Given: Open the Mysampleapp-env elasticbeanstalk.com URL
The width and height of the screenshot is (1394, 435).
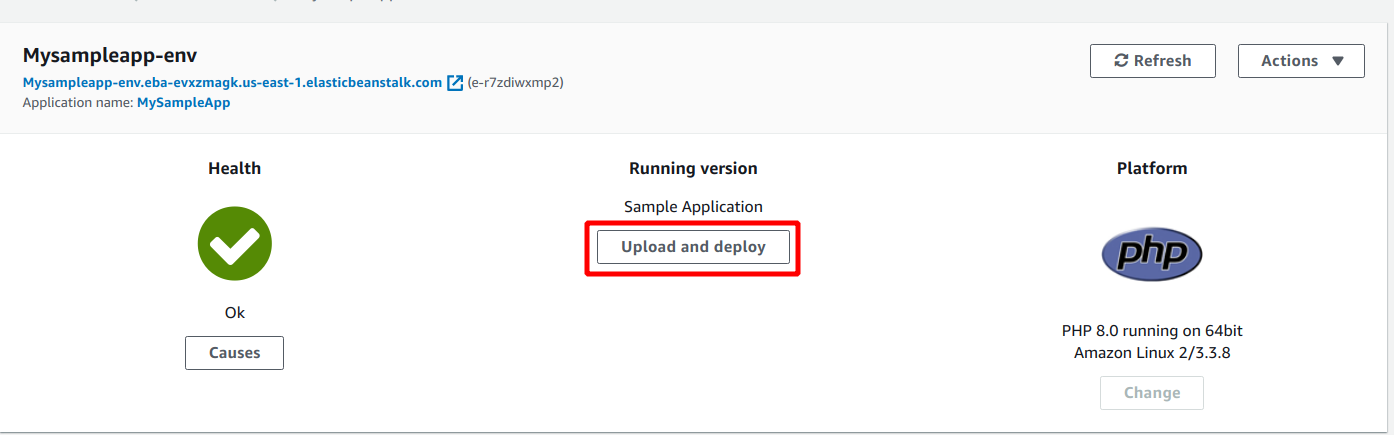Looking at the screenshot, I should tap(232, 82).
